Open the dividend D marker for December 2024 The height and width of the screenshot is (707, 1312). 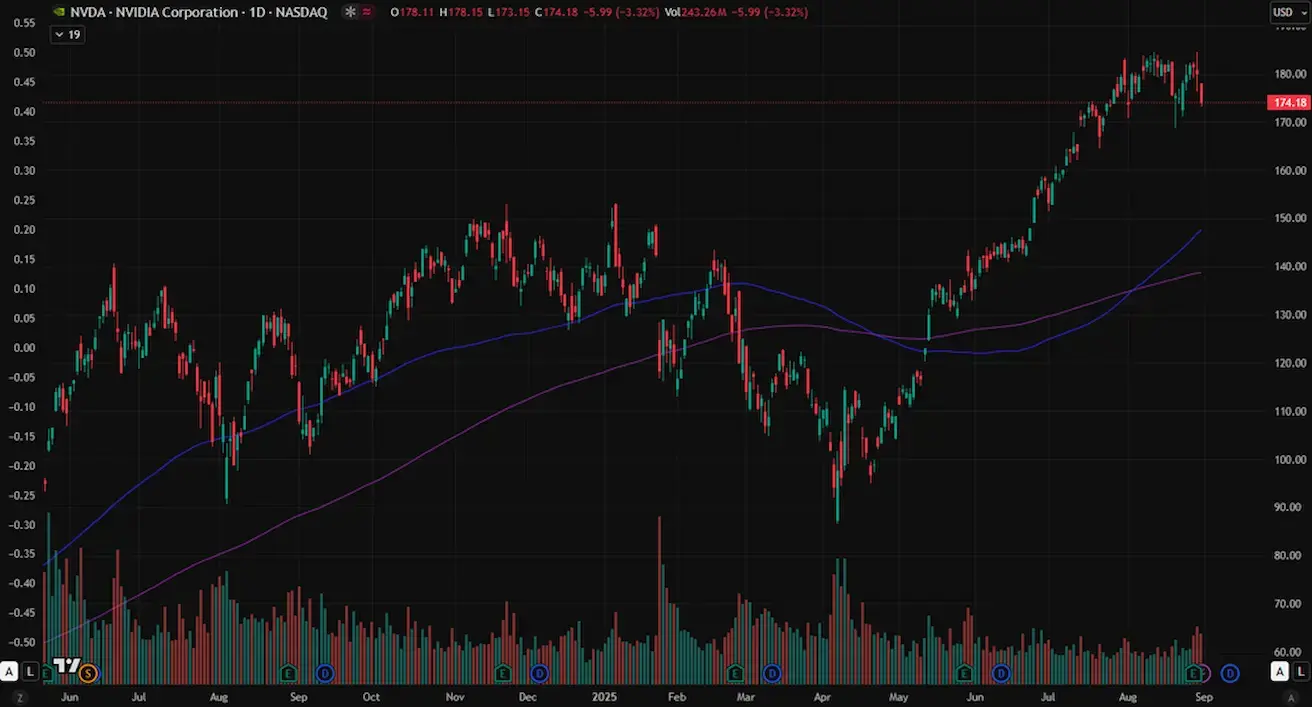pyautogui.click(x=540, y=672)
